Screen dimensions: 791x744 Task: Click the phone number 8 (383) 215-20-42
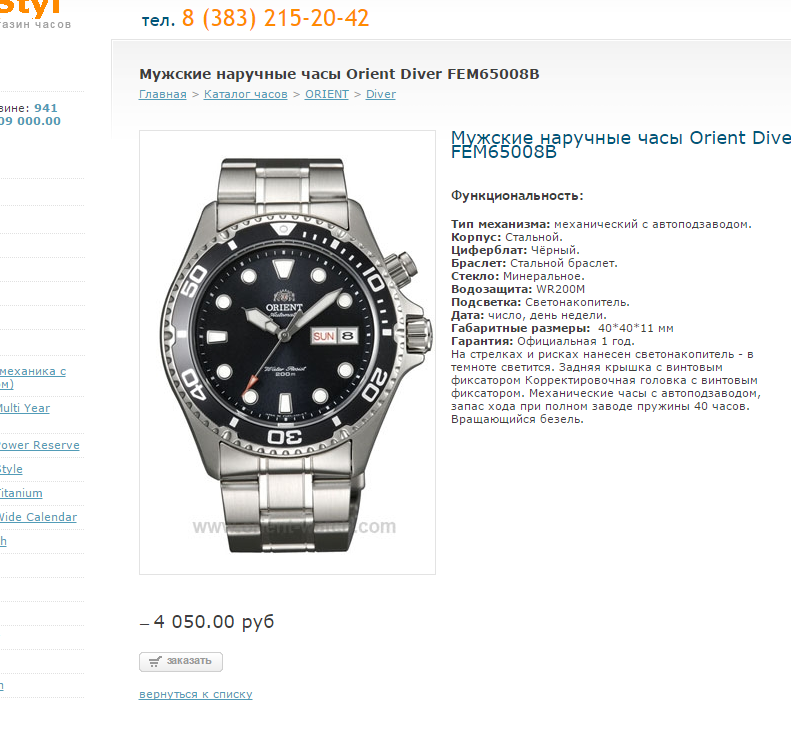(275, 18)
